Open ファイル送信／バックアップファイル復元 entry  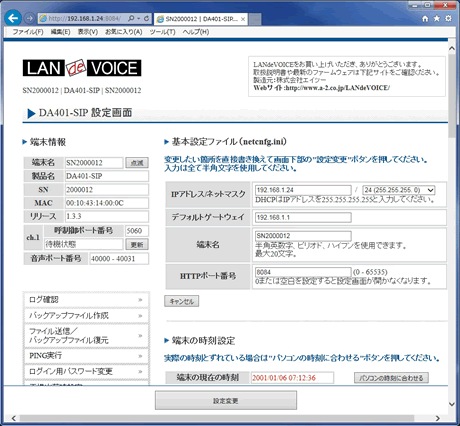point(86,336)
